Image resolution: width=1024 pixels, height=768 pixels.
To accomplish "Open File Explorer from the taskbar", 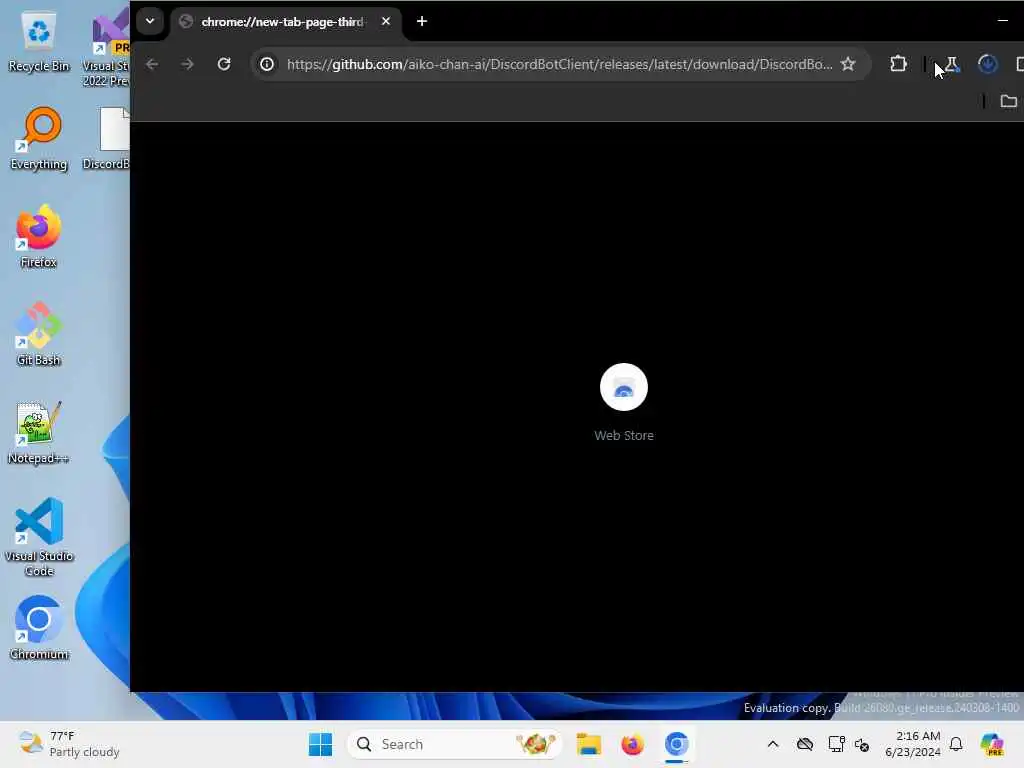I will click(x=588, y=744).
